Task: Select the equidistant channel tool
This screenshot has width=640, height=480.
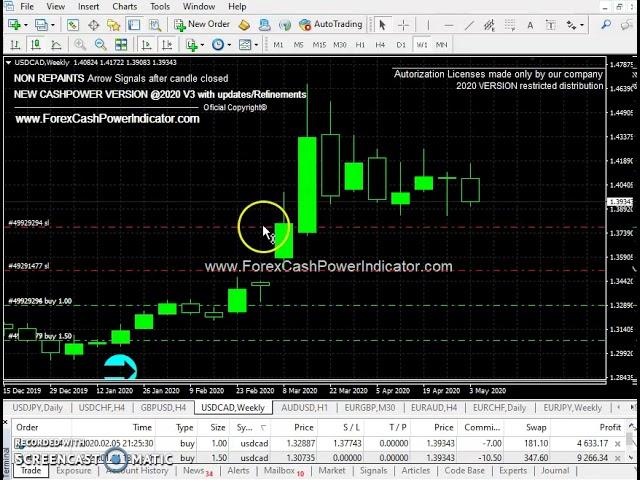Action: [489, 25]
